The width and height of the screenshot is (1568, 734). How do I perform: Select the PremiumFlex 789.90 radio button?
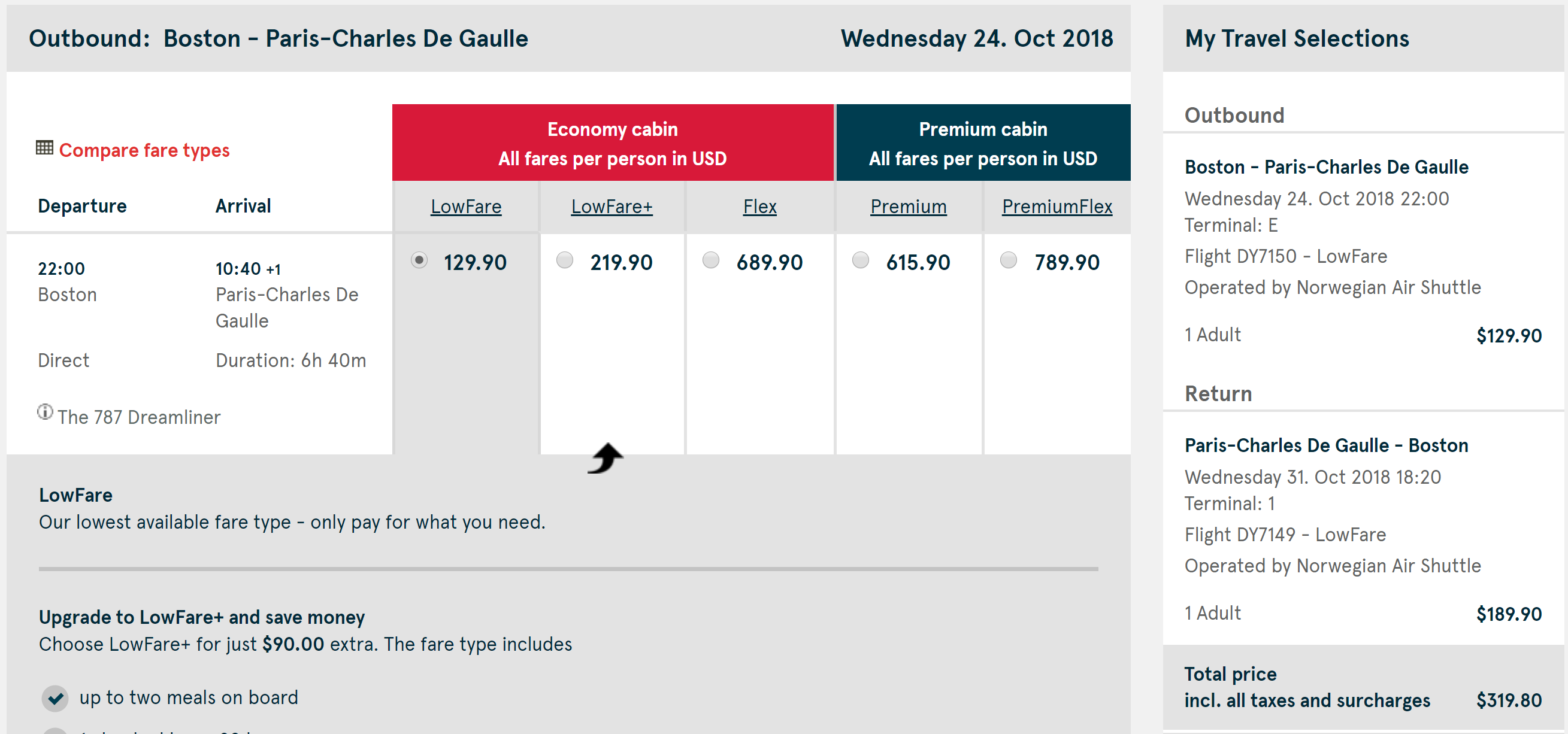click(x=1009, y=260)
